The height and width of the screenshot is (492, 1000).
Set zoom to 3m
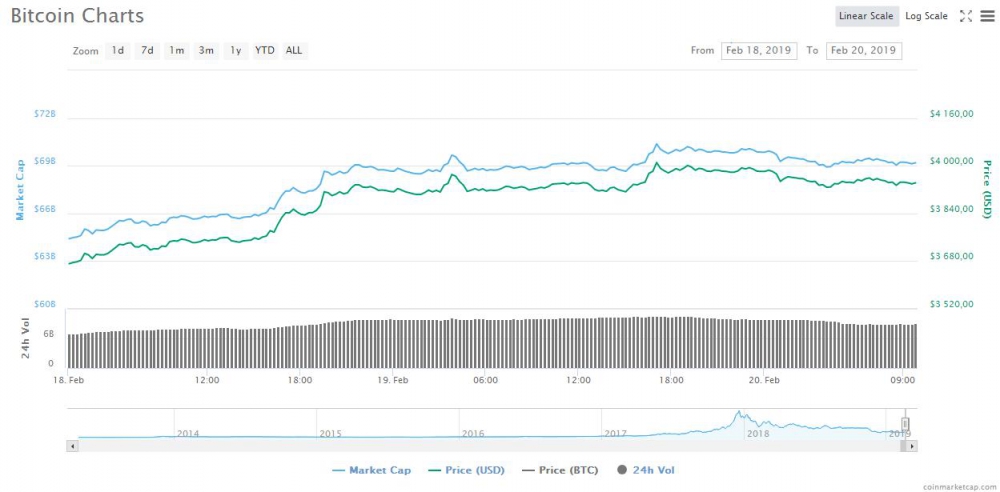205,50
